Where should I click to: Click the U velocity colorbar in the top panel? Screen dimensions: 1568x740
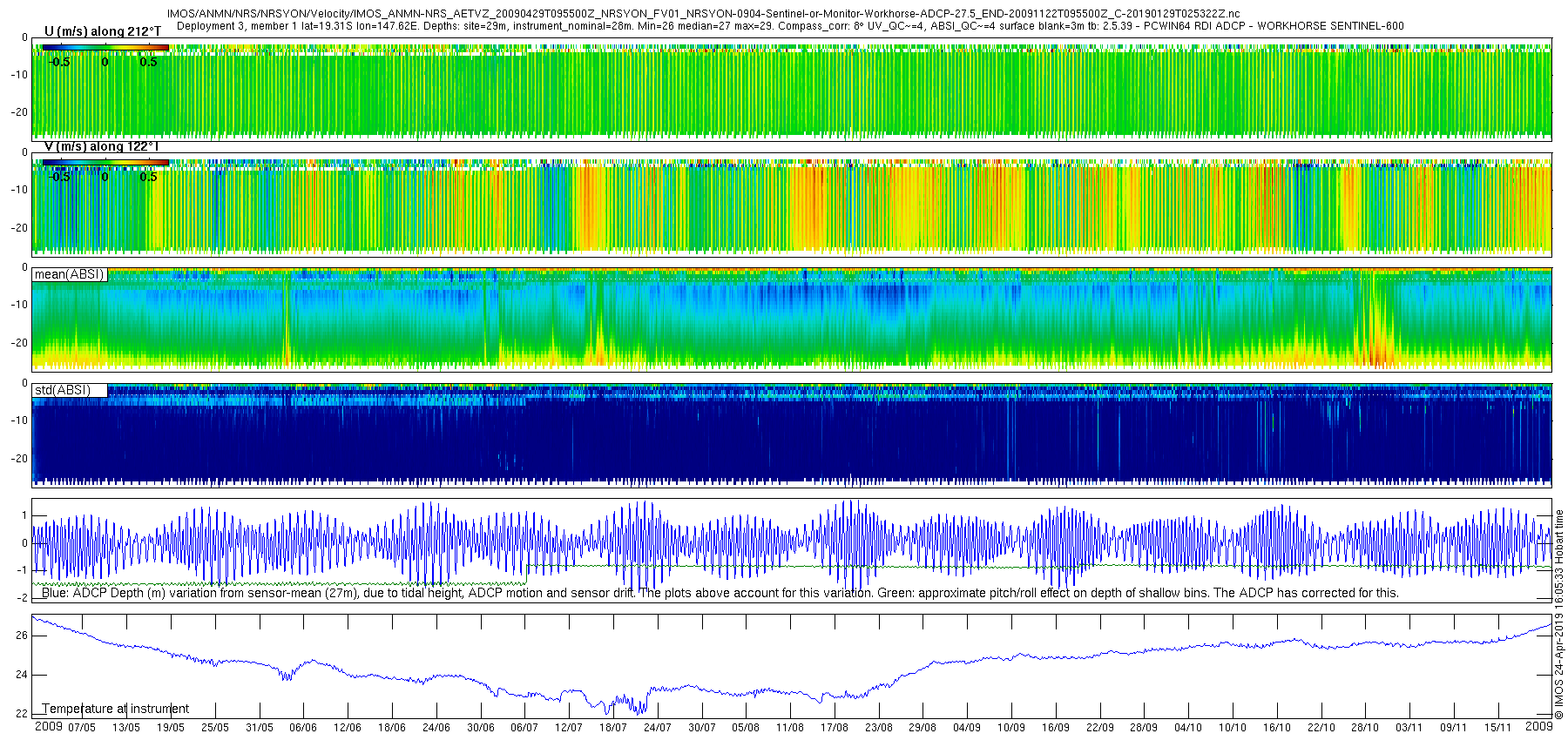click(x=105, y=47)
